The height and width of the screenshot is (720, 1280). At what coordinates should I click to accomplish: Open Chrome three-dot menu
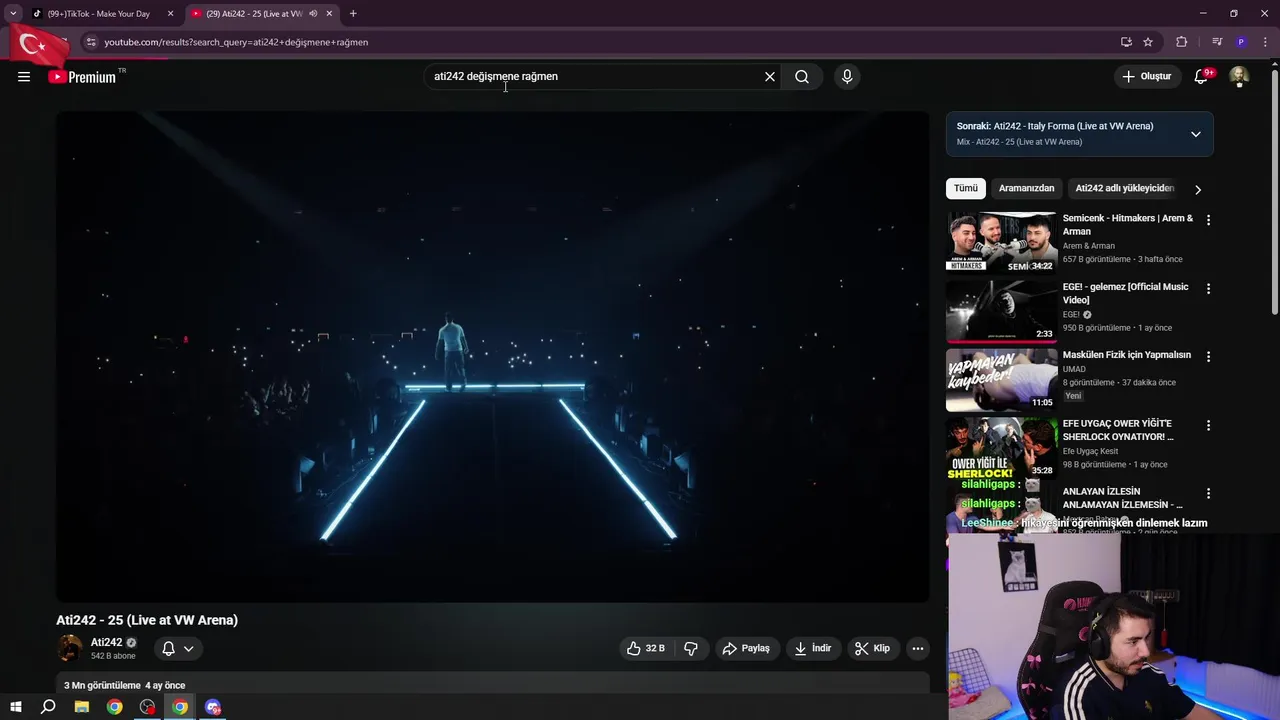pyautogui.click(x=1265, y=42)
